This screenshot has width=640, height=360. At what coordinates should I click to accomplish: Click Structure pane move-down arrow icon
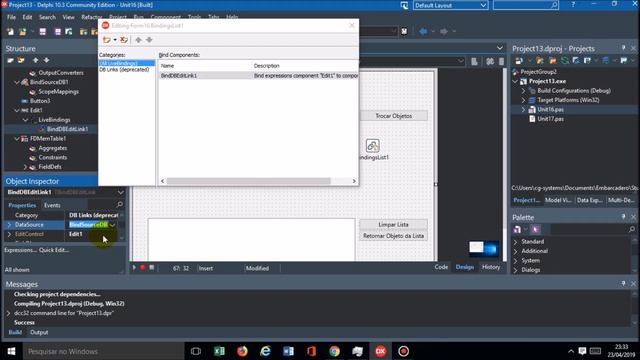[47, 60]
